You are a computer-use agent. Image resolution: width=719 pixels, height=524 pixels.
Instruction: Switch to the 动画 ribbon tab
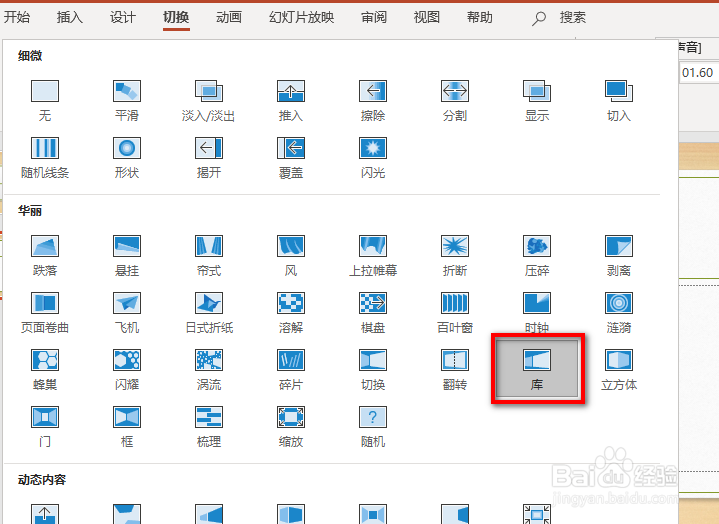click(229, 17)
